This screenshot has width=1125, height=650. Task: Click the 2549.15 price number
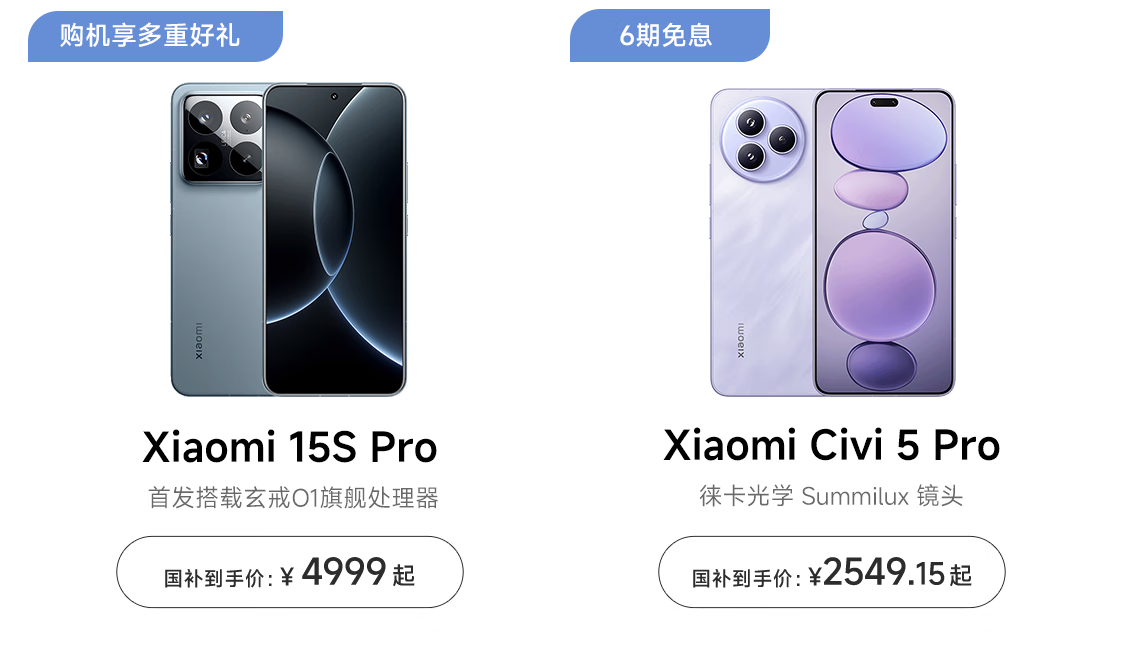(x=883, y=573)
